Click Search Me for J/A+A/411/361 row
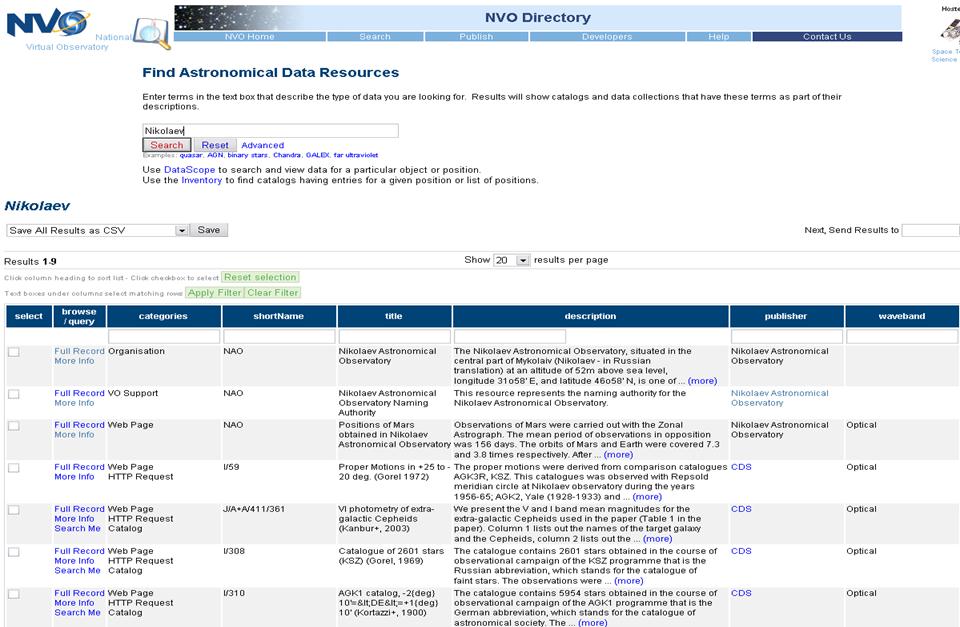Viewport: 960px width, 627px height. point(77,528)
